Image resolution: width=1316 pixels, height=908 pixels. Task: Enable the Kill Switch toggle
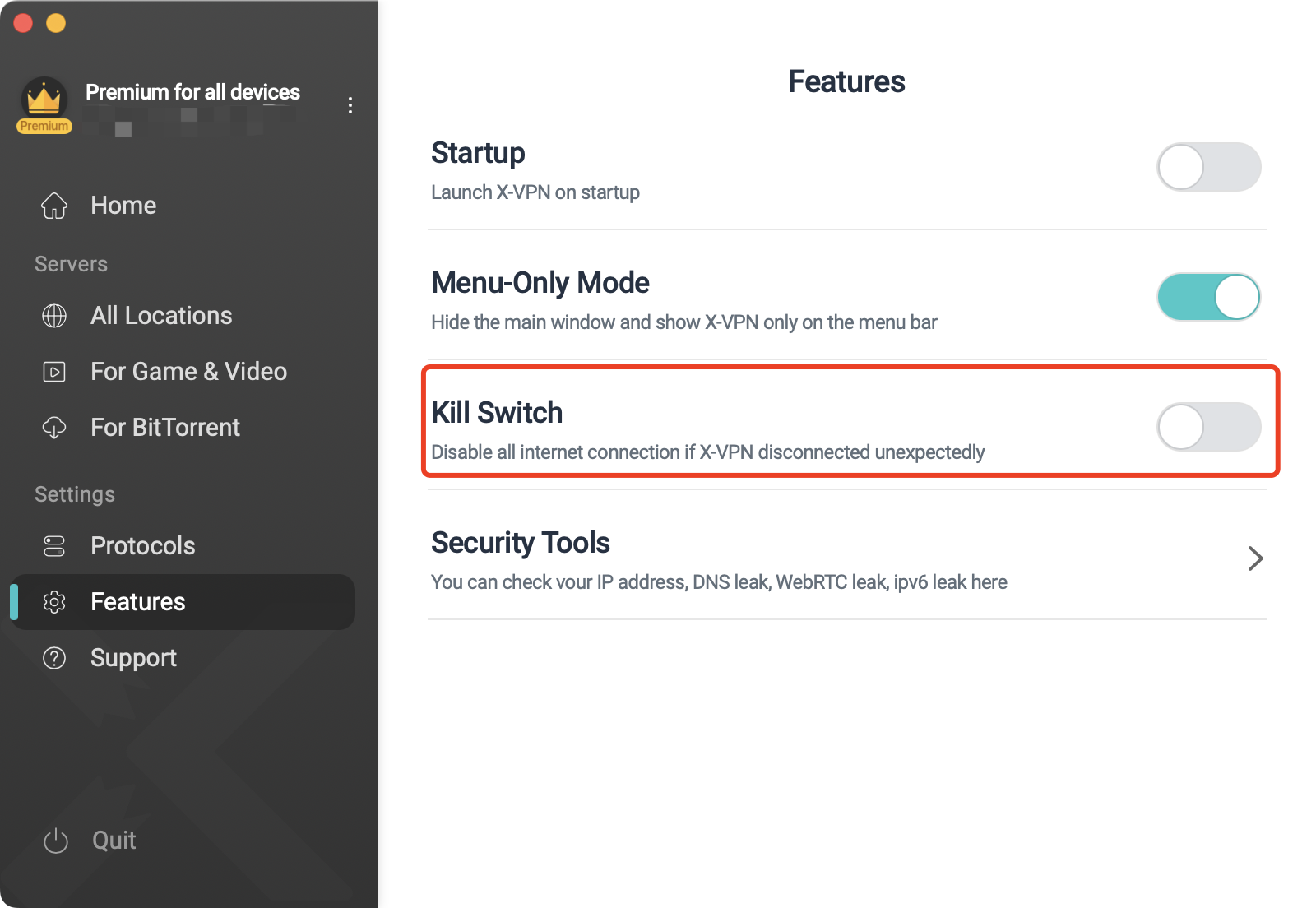click(1208, 427)
